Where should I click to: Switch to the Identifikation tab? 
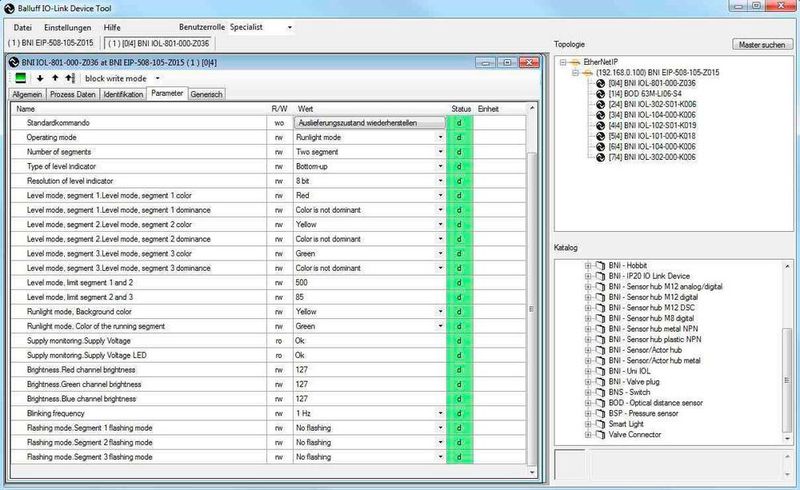pos(123,94)
